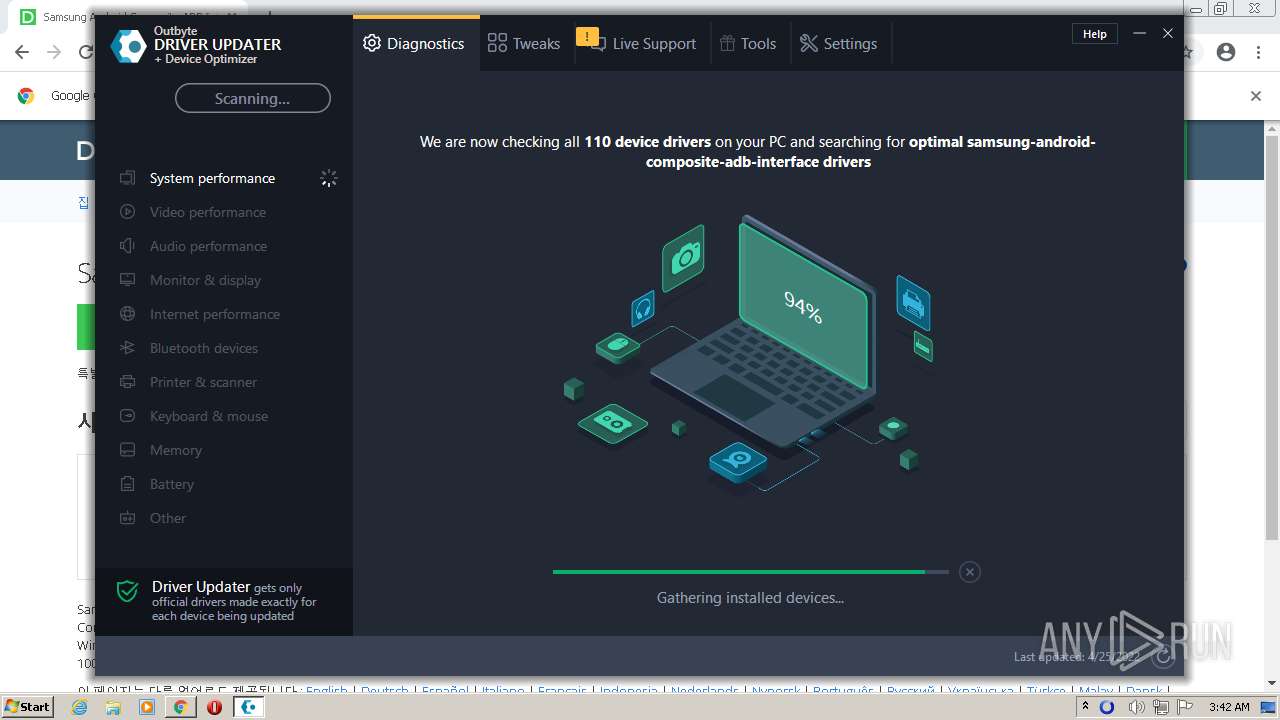Click the Memory icon
The height and width of the screenshot is (720, 1280).
click(127, 450)
